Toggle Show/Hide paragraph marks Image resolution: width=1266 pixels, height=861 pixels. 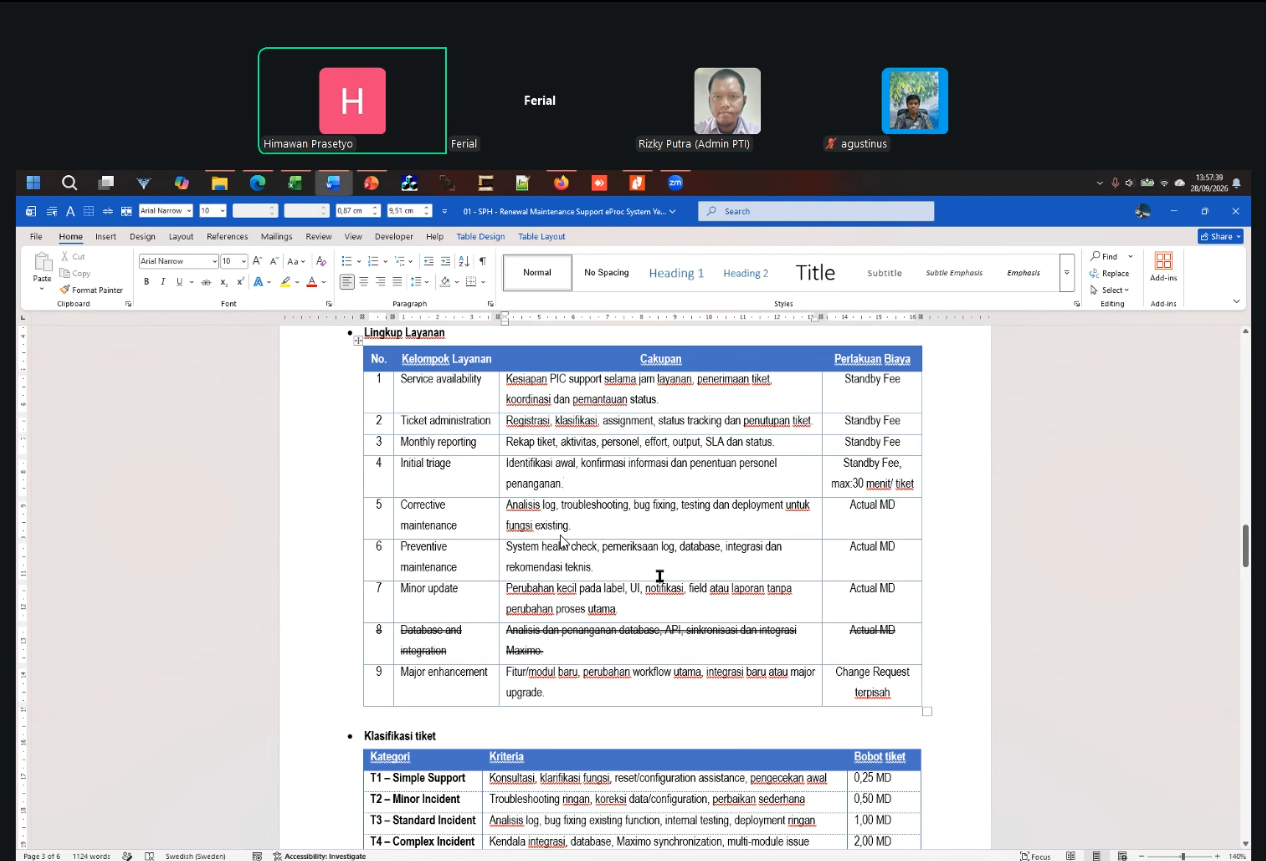[x=482, y=261]
